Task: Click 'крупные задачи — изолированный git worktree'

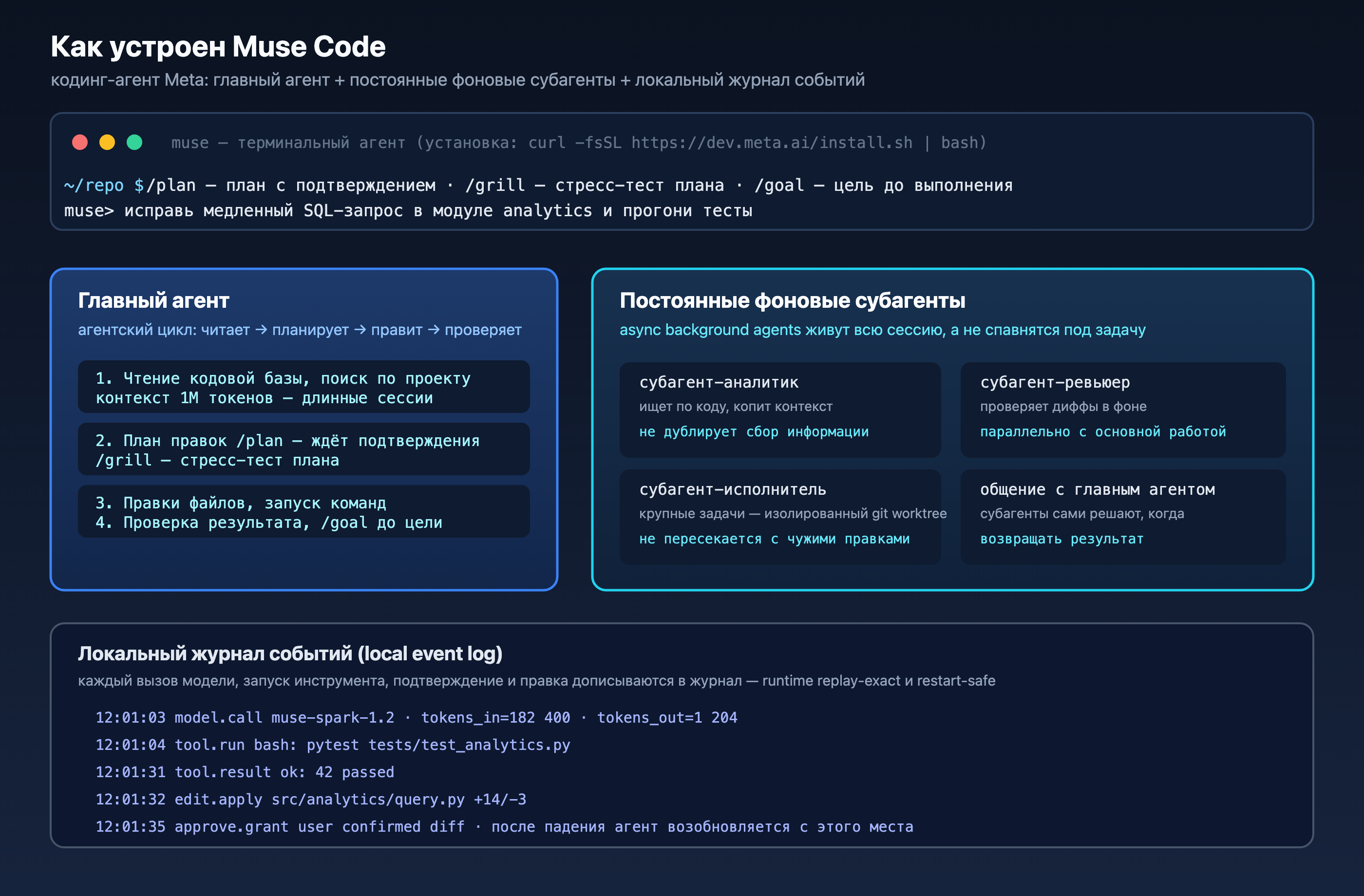Action: click(793, 514)
